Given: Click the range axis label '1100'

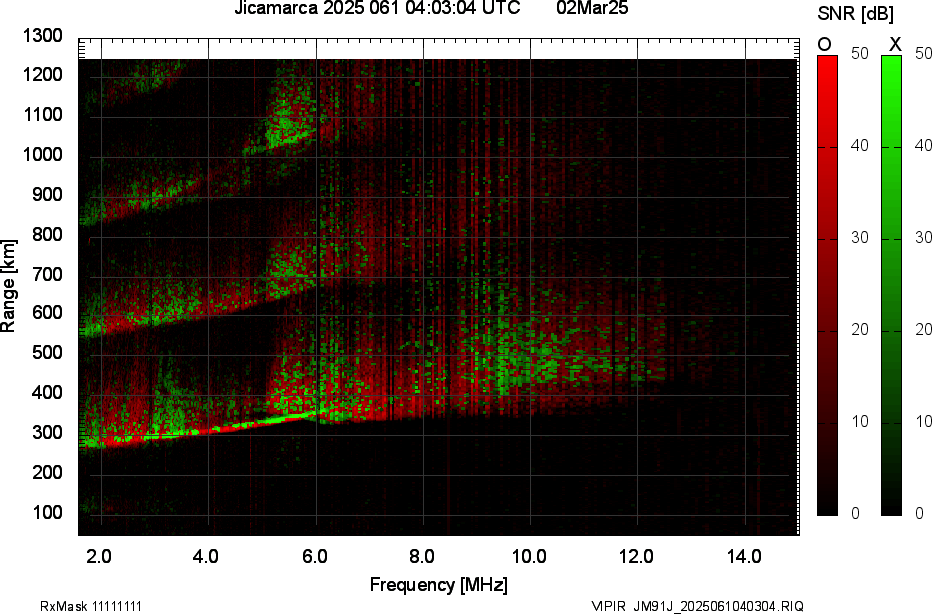Looking at the screenshot, I should click(42, 114).
